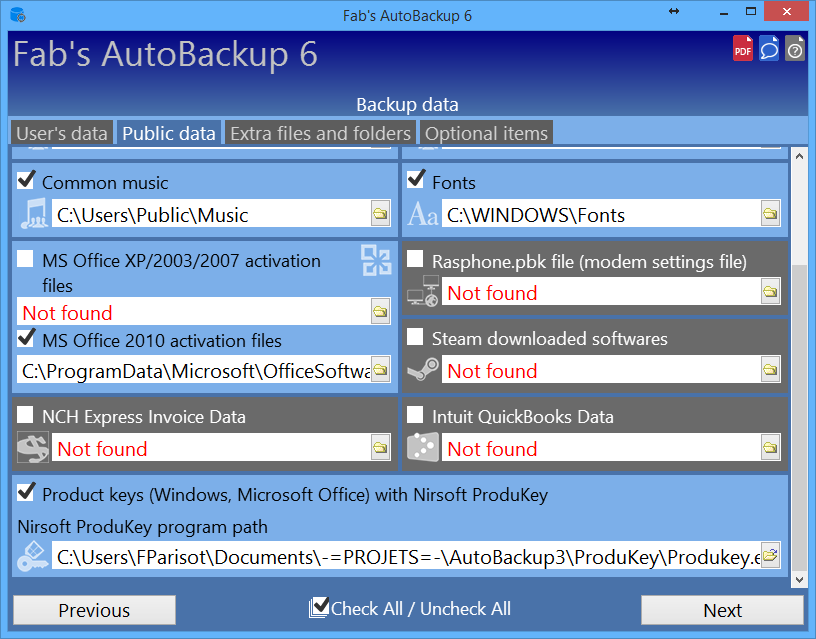Screen dimensions: 816x639
Task: Minimize the Fab's AutoBackup window
Action: [x=724, y=12]
